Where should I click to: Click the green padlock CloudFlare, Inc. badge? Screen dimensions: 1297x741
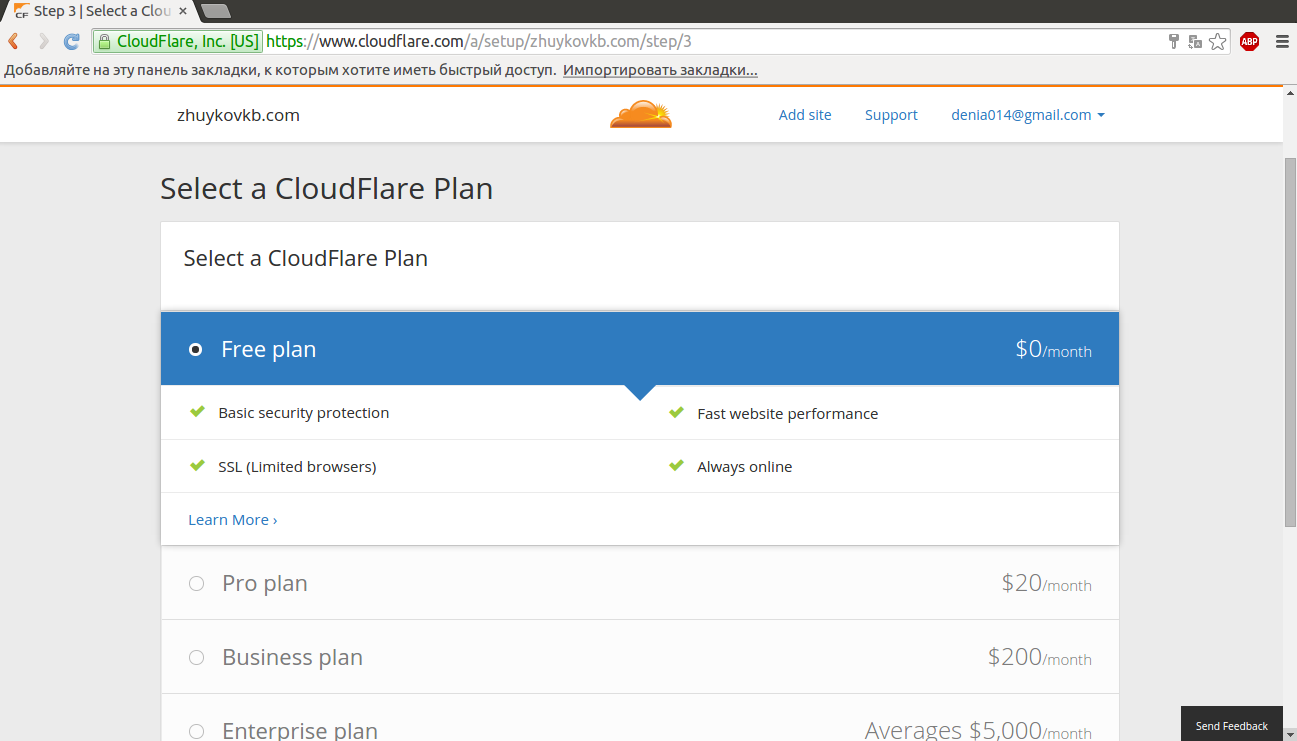(x=178, y=42)
